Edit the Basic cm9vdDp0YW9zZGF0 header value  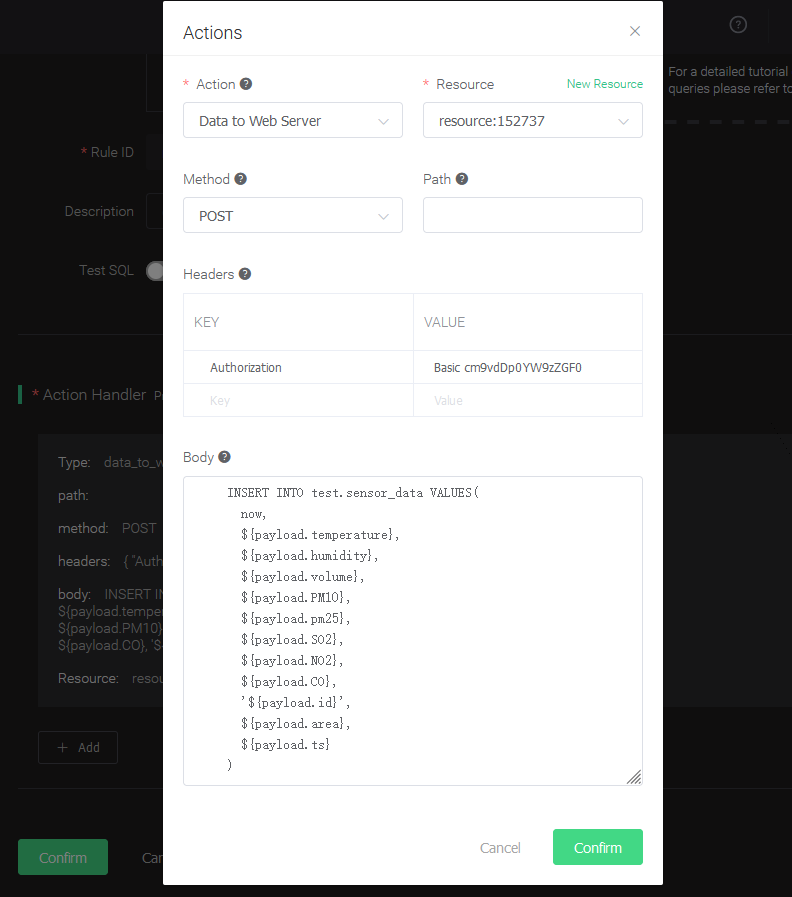527,368
